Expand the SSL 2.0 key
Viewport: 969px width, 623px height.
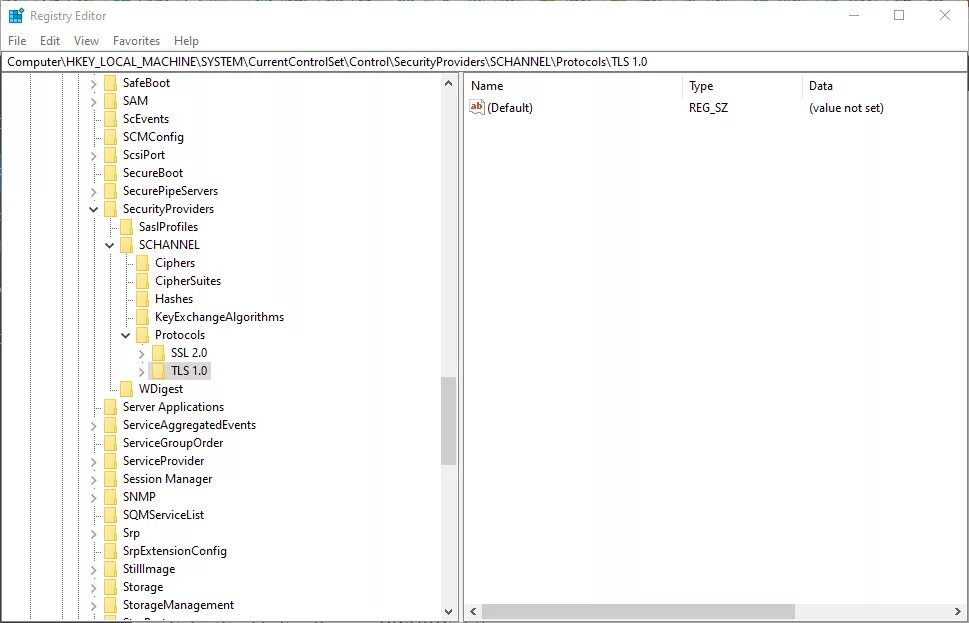pos(142,354)
